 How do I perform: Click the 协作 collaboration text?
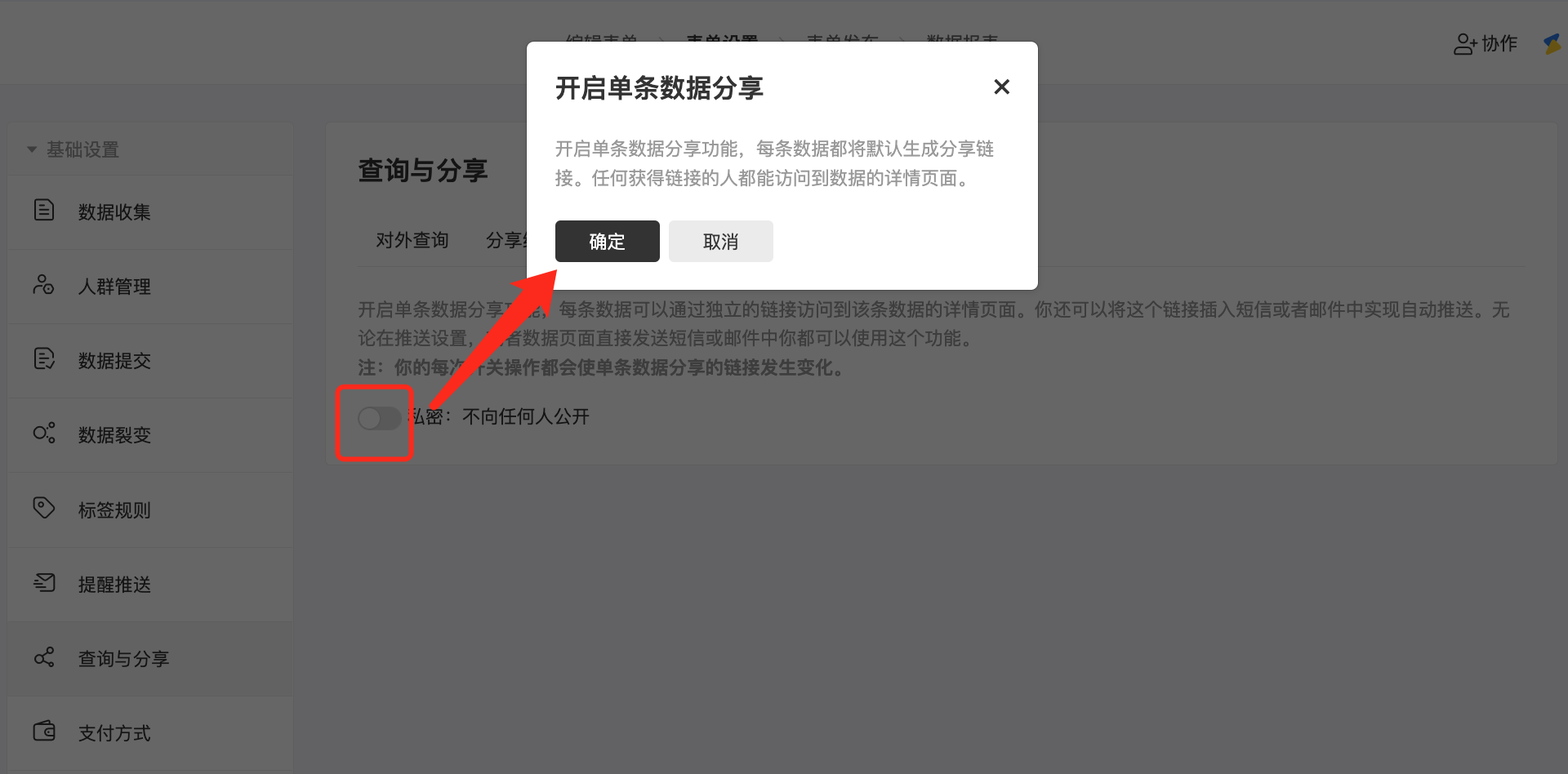[x=1499, y=44]
